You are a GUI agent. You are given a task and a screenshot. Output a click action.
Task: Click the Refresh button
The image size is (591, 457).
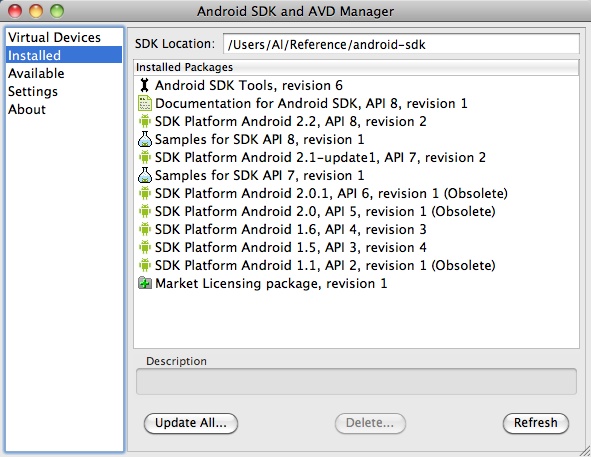point(536,423)
